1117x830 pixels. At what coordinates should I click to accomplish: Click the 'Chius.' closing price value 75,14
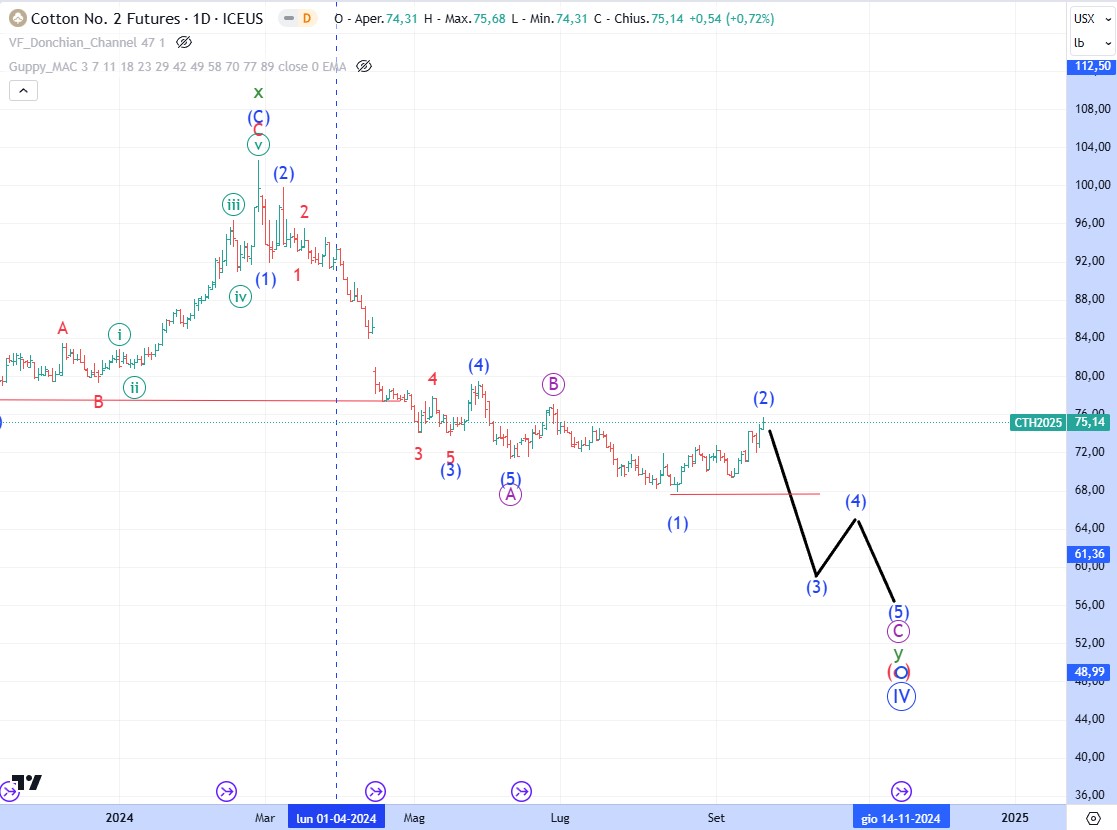tap(667, 19)
